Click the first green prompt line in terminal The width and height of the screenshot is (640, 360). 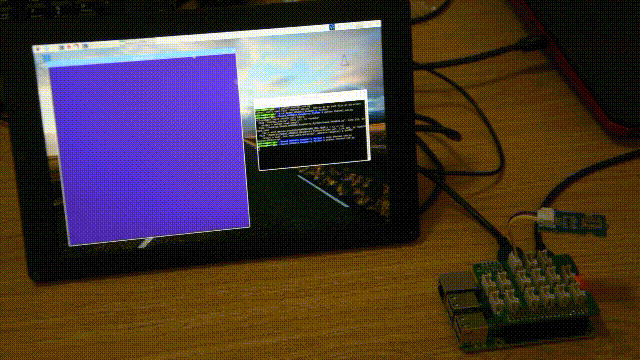click(264, 110)
